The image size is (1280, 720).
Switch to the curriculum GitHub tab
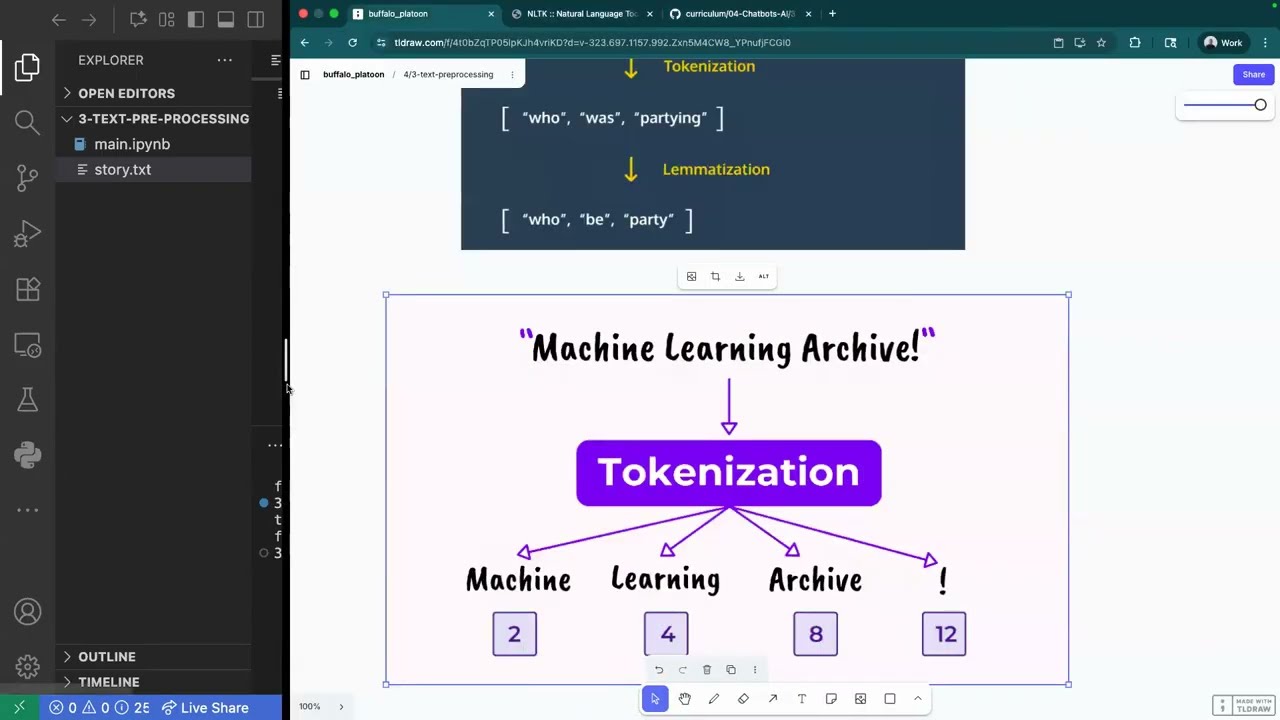[x=740, y=14]
